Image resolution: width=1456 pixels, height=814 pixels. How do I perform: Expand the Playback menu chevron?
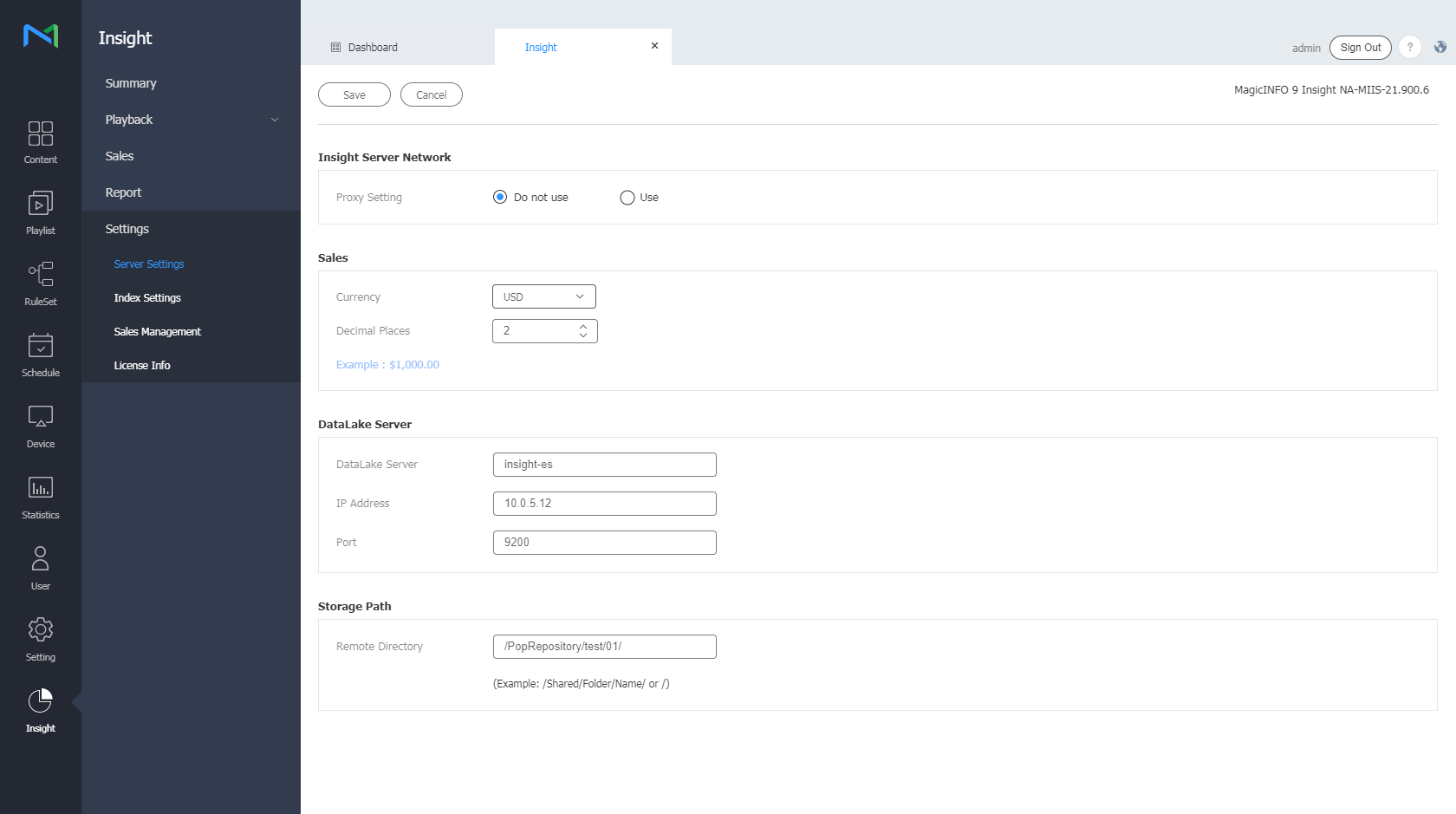tap(275, 120)
